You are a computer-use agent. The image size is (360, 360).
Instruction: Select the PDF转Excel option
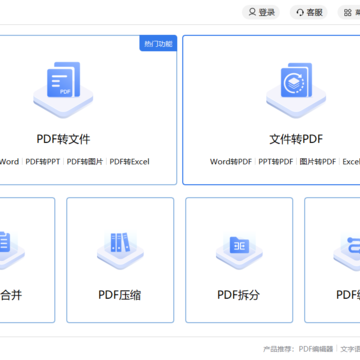(130, 162)
